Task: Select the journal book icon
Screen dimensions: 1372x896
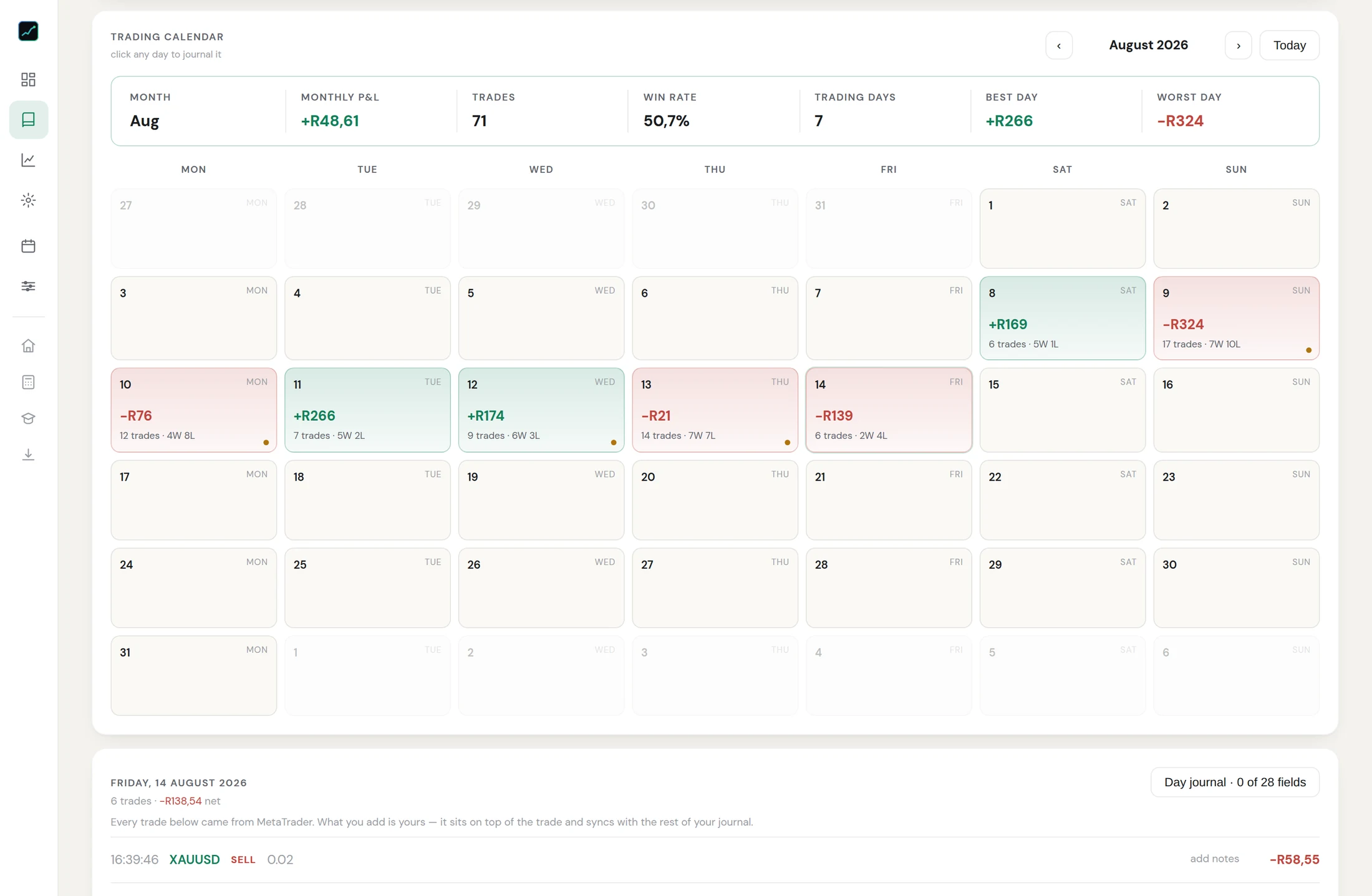Action: (x=28, y=120)
